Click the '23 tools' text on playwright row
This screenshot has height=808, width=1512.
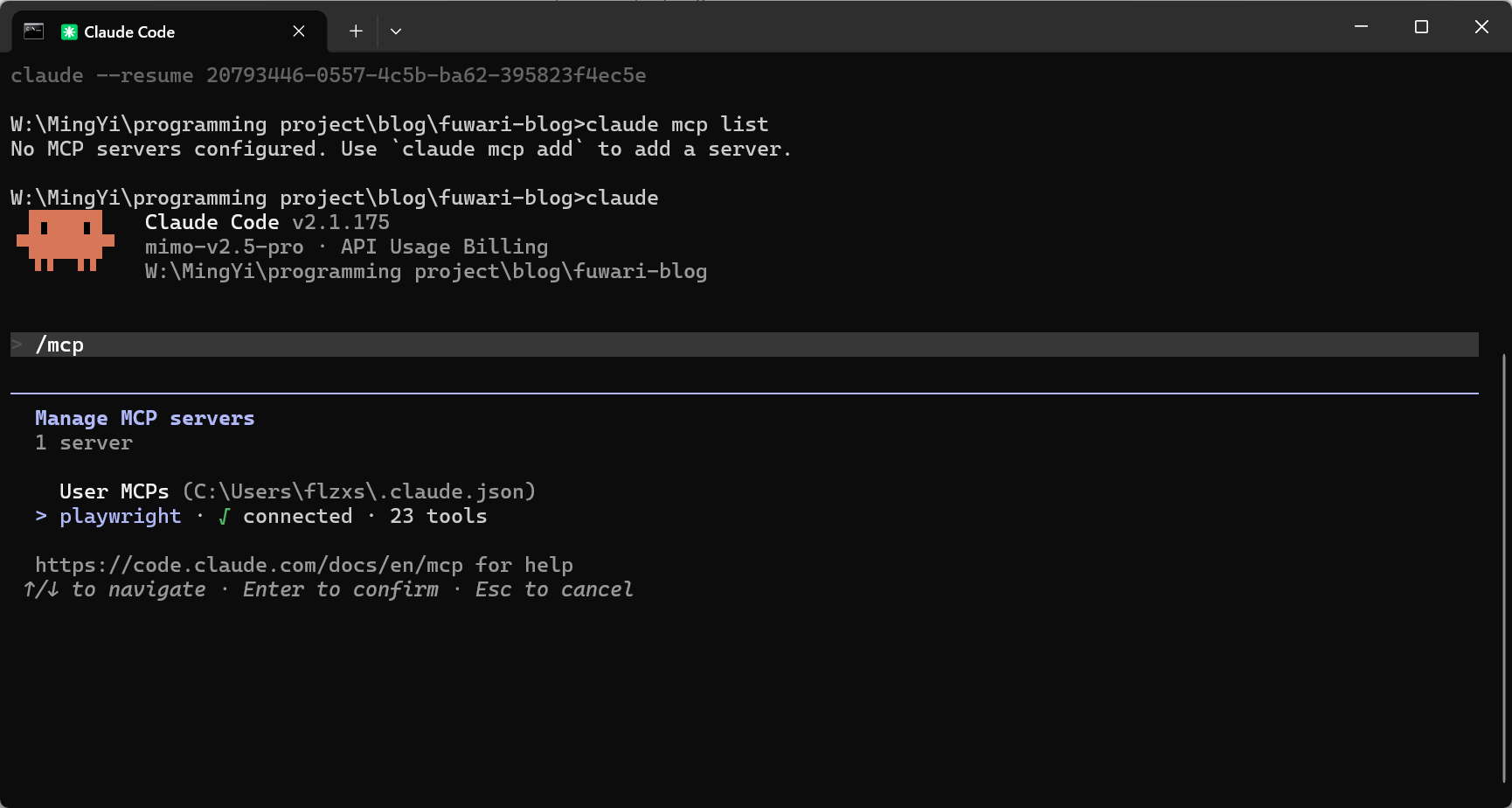[439, 516]
